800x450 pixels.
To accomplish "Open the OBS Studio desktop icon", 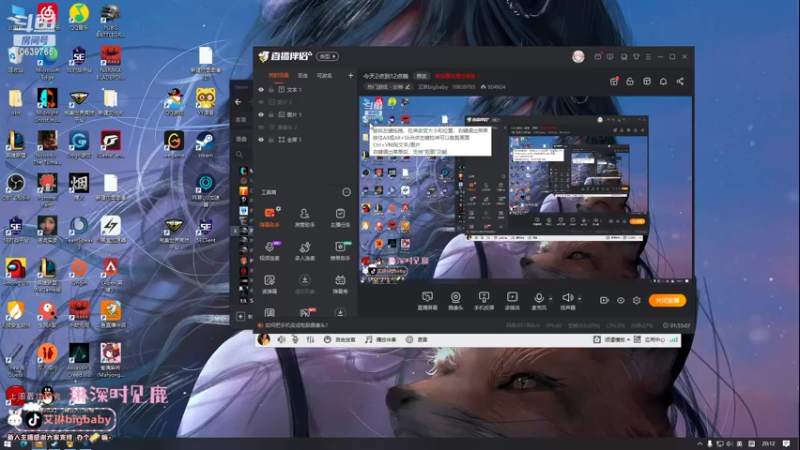I will click(x=16, y=187).
